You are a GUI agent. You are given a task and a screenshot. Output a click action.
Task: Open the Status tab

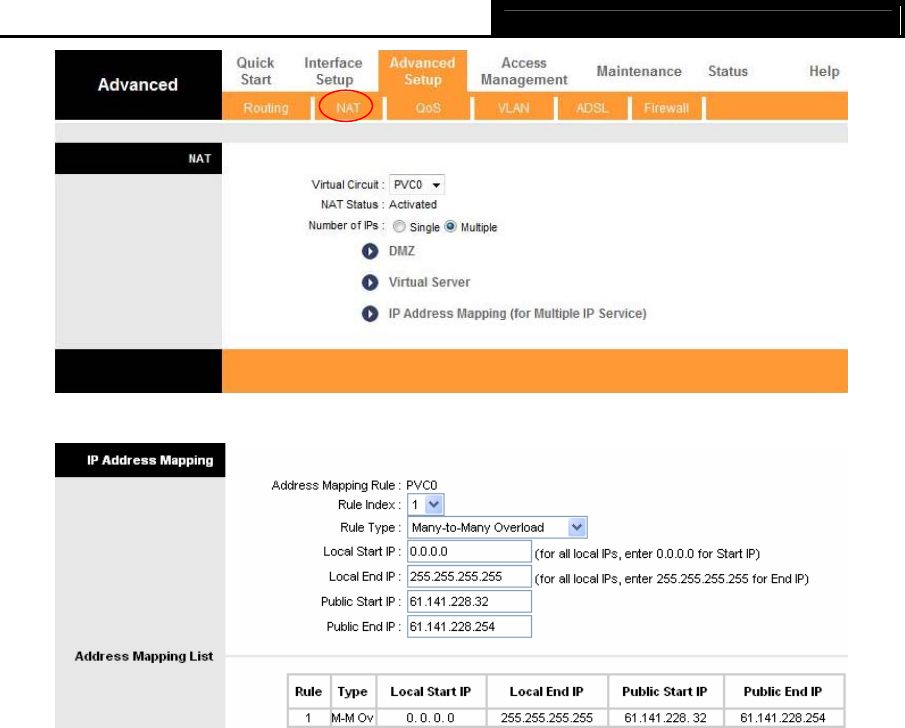coord(727,71)
